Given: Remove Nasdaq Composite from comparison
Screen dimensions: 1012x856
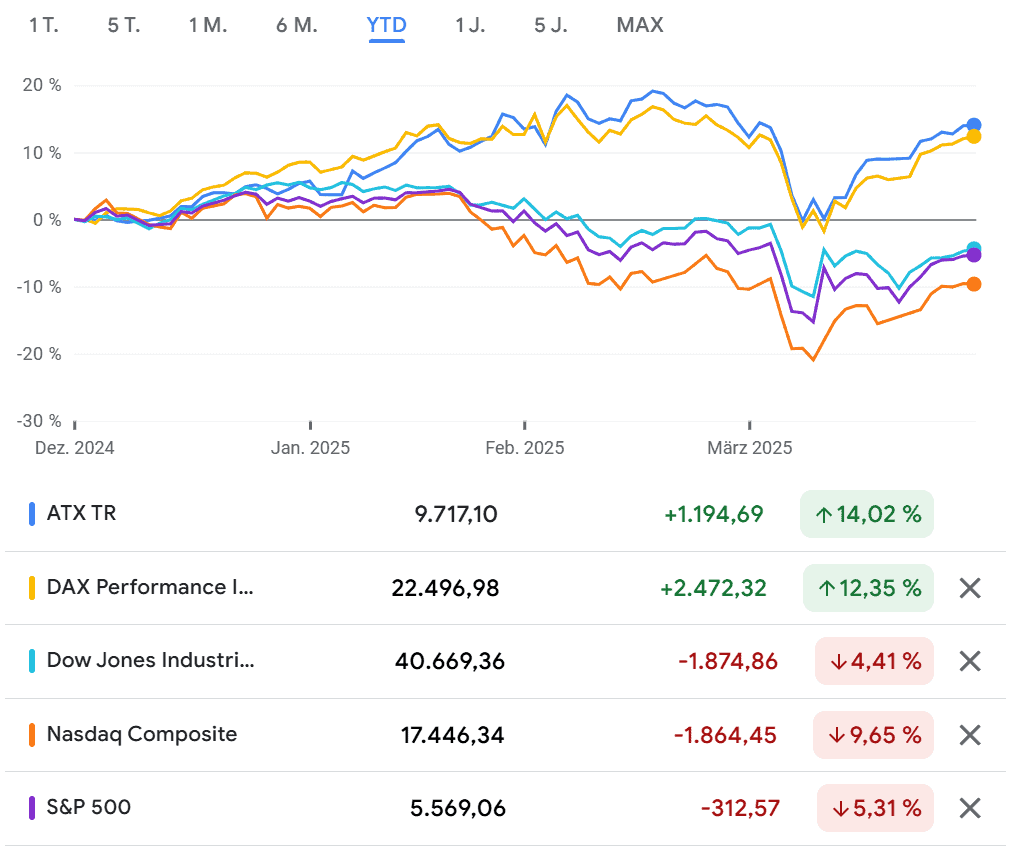Looking at the screenshot, I should point(969,735).
